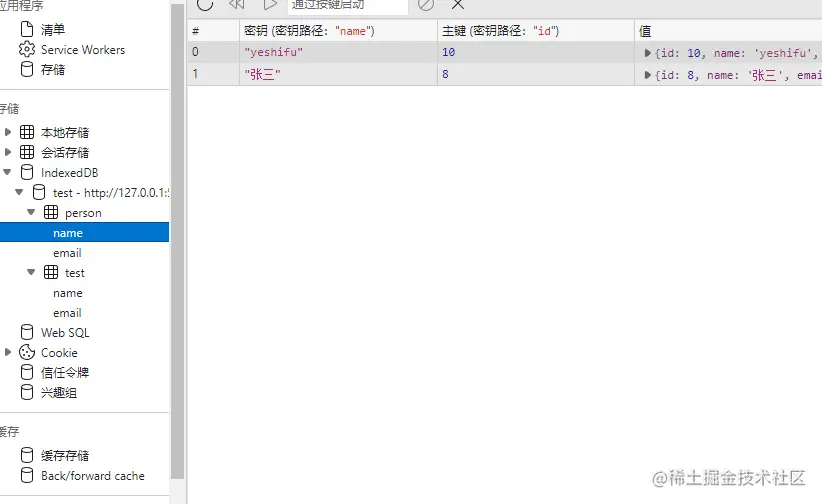Image resolution: width=822 pixels, height=504 pixels.
Task: Select the highlighted name index under person
Action: click(84, 232)
